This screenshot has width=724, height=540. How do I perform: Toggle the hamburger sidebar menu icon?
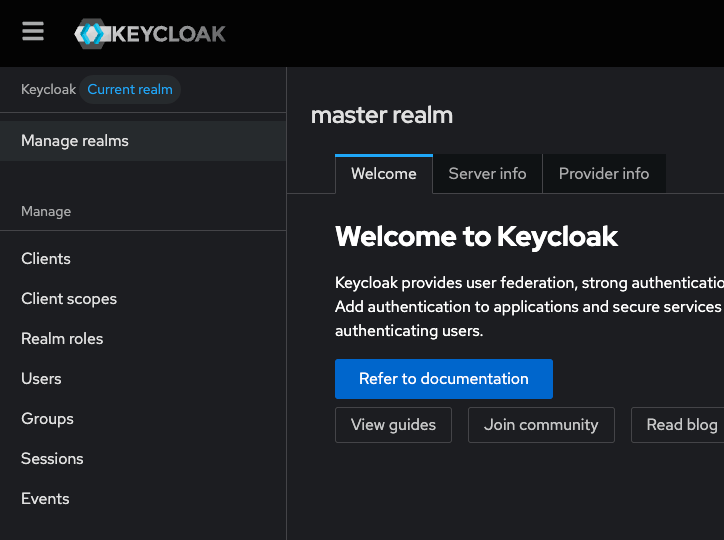click(33, 31)
